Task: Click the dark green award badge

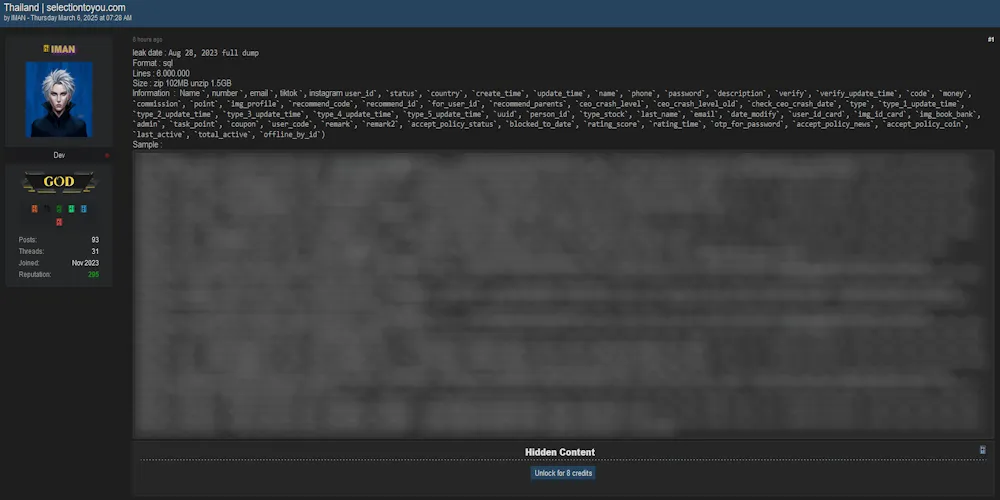Action: (59, 209)
